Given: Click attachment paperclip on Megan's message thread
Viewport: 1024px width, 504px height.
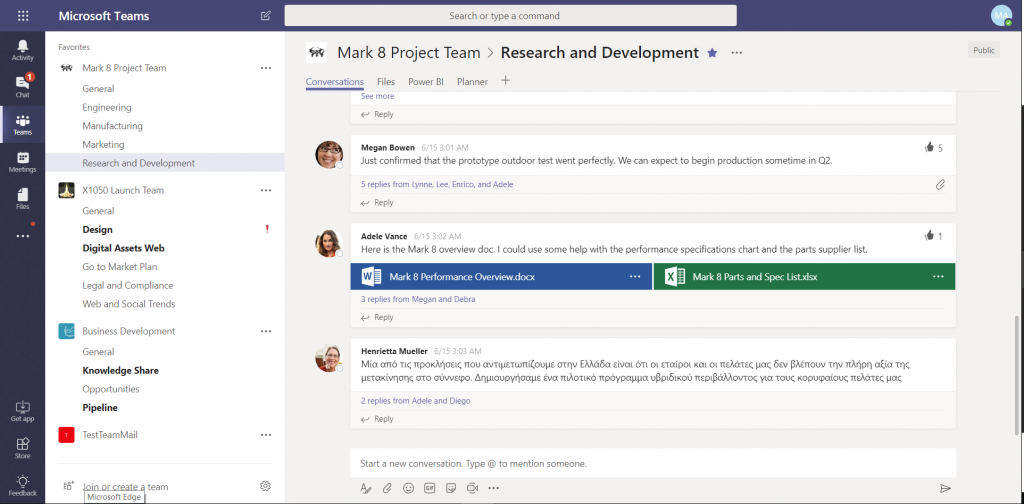Looking at the screenshot, I should [x=940, y=185].
